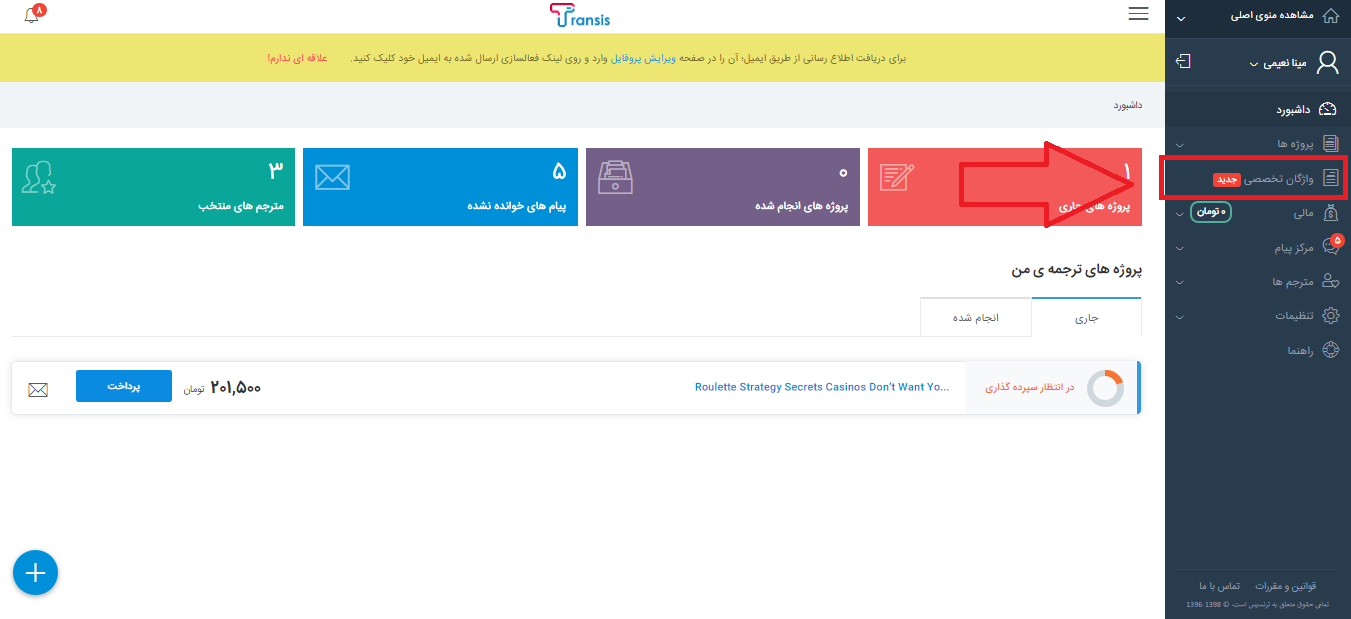Click the مترجم ها translators icon
This screenshot has height=619, width=1351.
point(1330,281)
